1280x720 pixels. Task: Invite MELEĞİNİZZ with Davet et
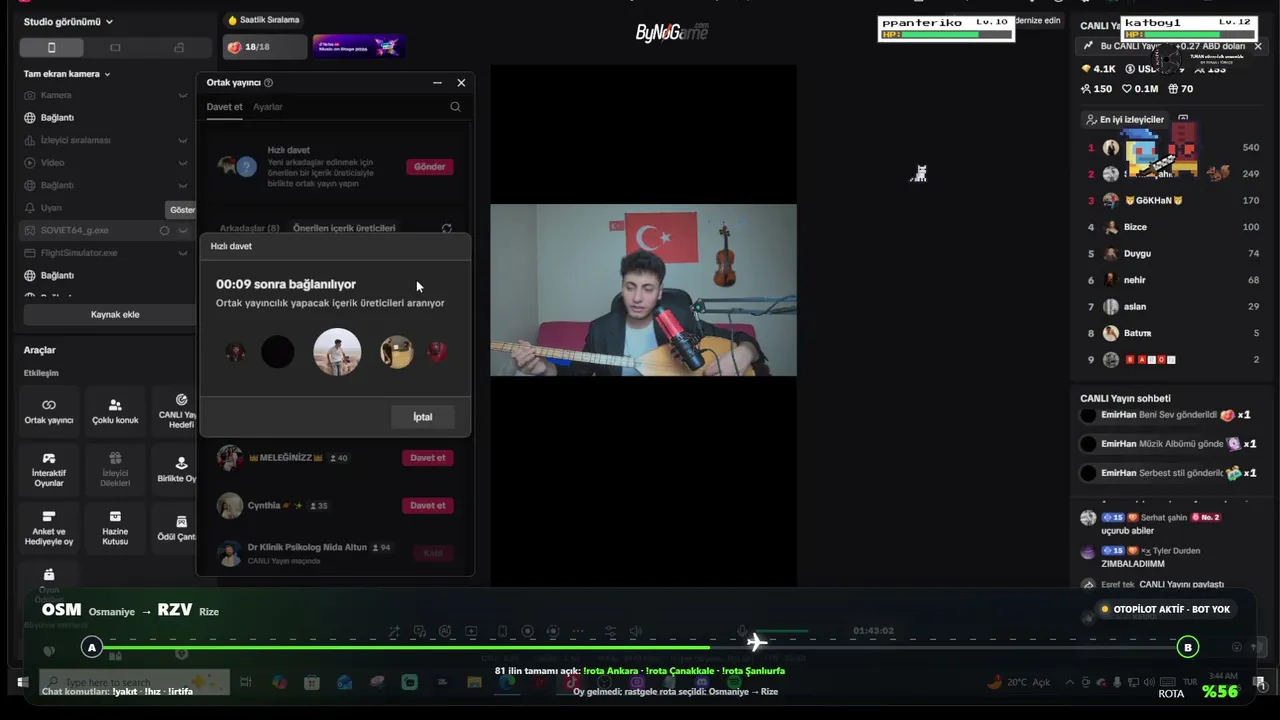pyautogui.click(x=428, y=458)
